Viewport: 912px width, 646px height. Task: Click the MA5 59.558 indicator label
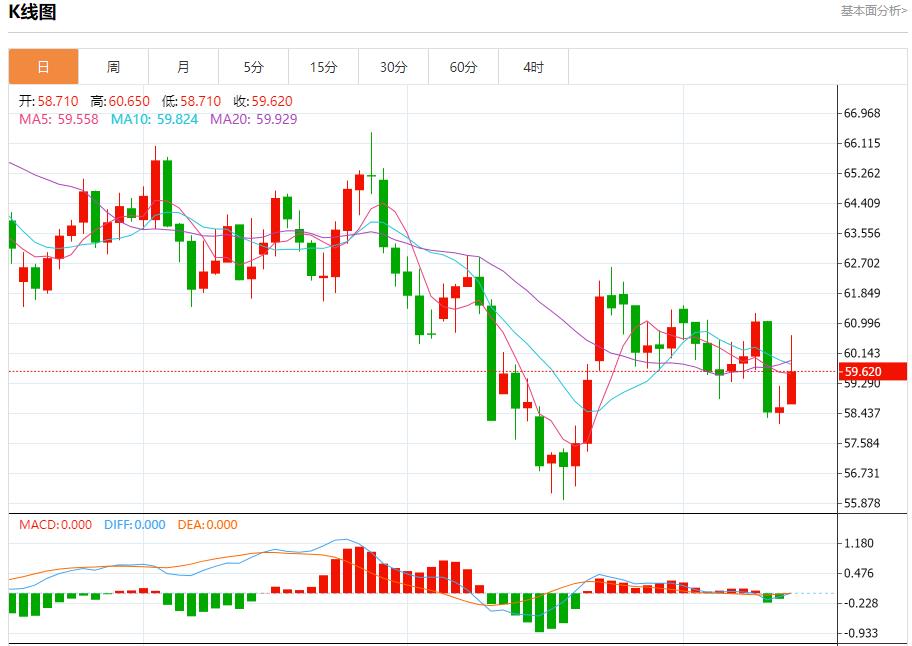coord(59,119)
